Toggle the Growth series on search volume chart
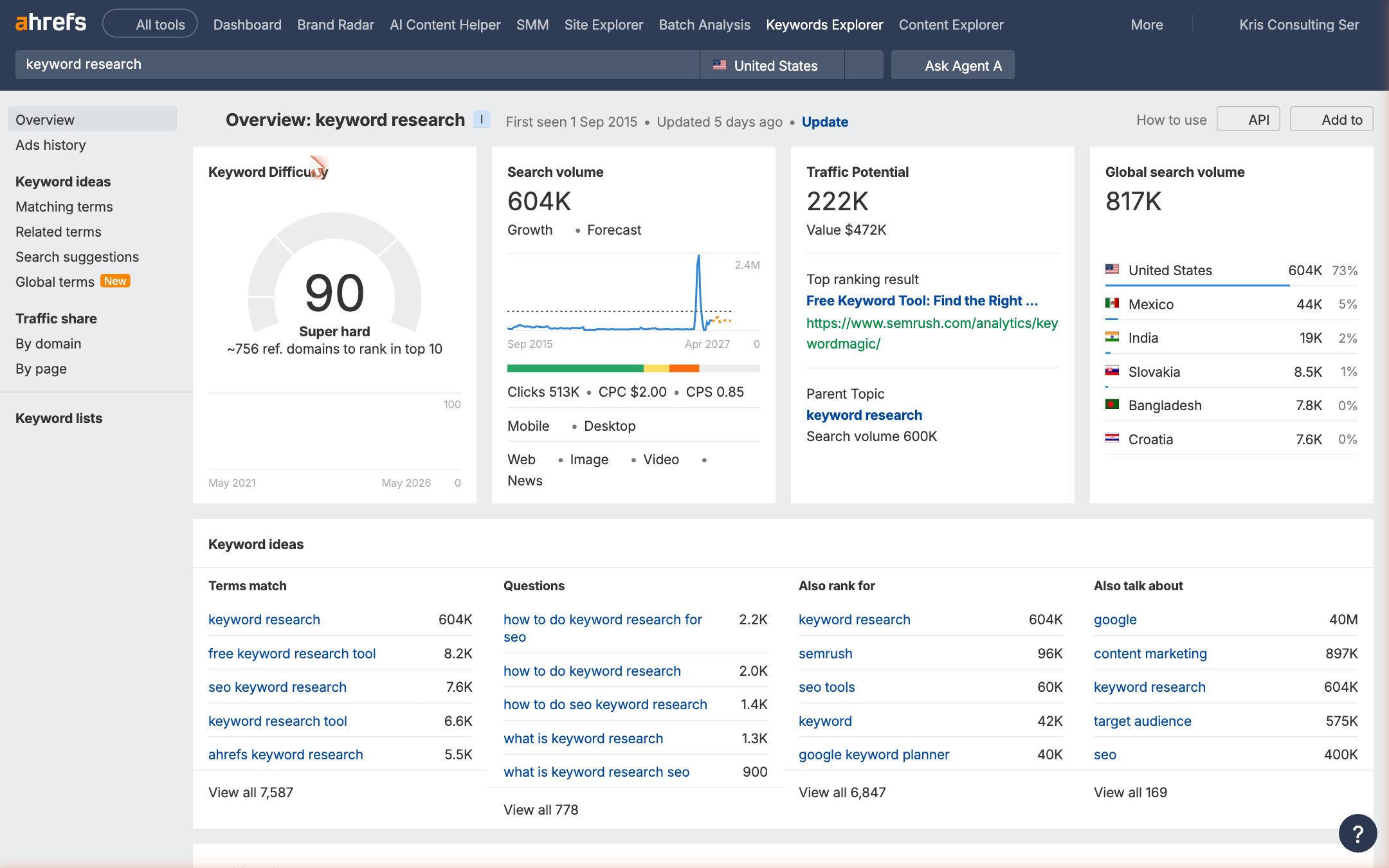 (x=530, y=230)
